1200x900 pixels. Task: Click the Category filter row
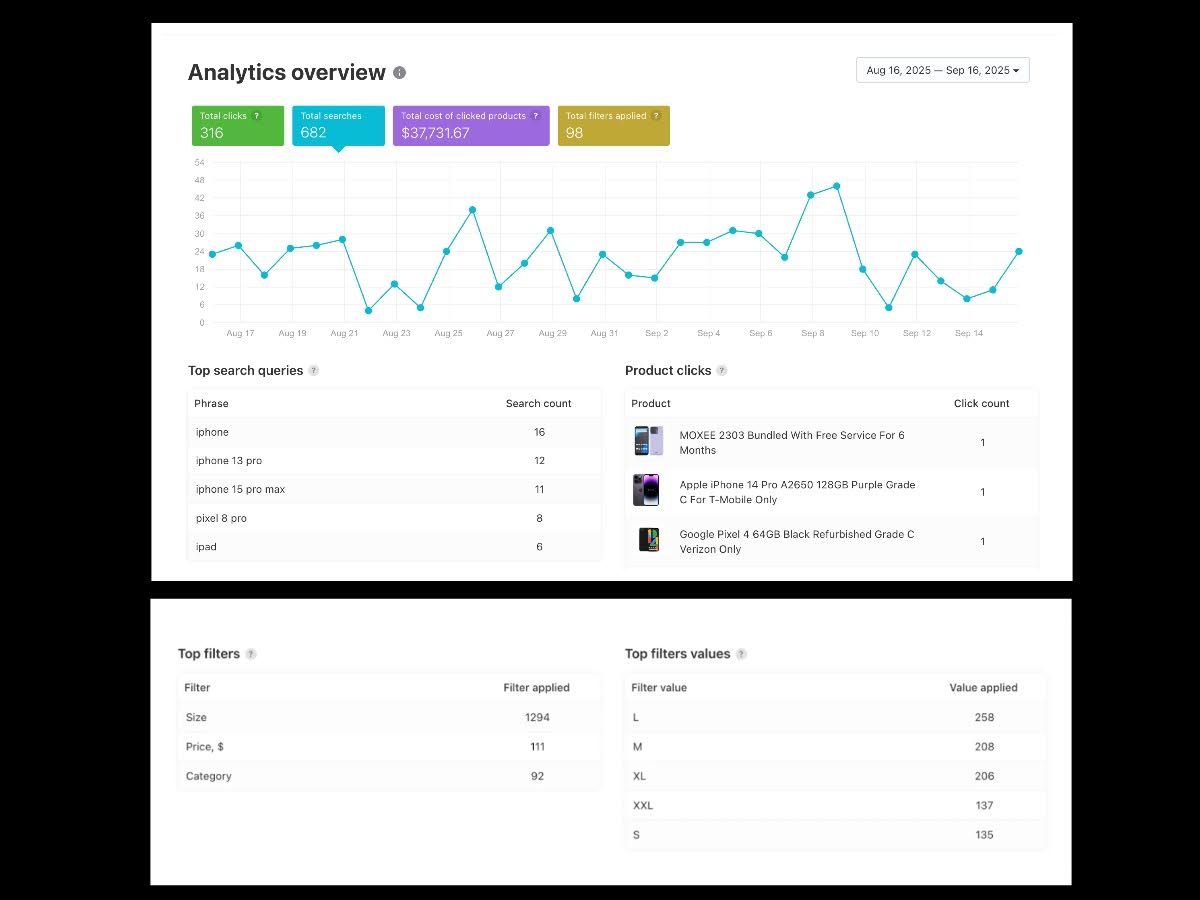390,776
